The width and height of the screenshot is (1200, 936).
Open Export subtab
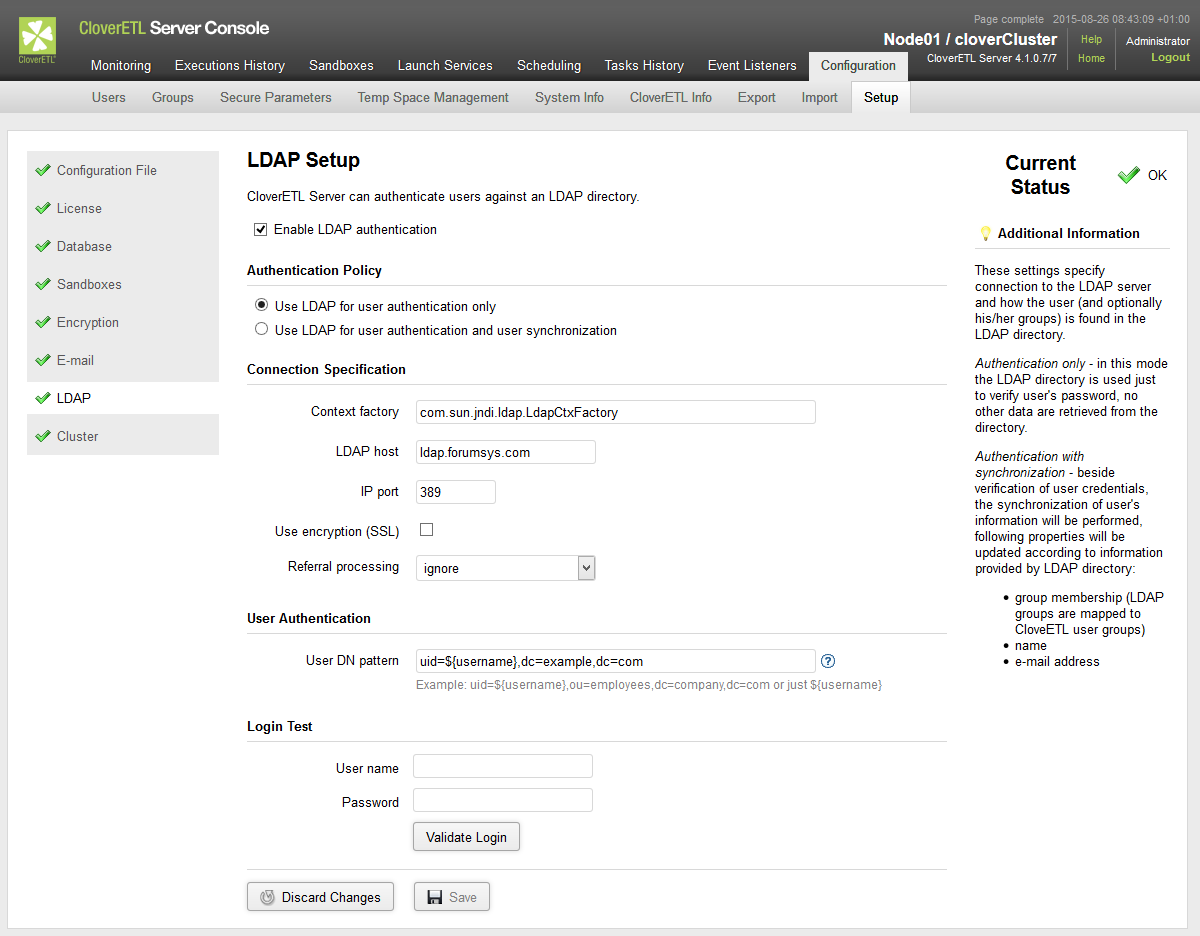(x=757, y=98)
